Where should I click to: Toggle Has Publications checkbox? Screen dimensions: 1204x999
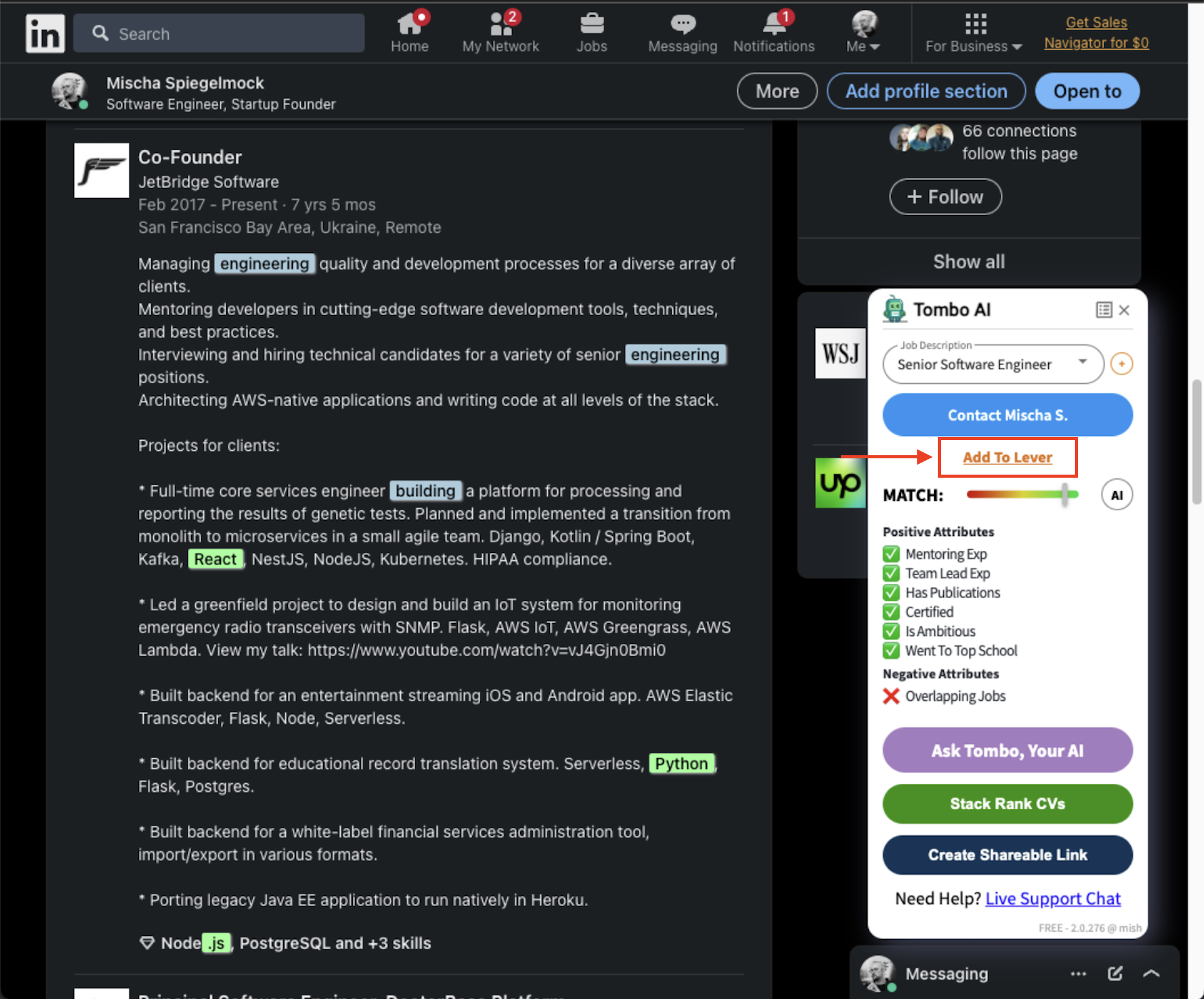pos(891,593)
